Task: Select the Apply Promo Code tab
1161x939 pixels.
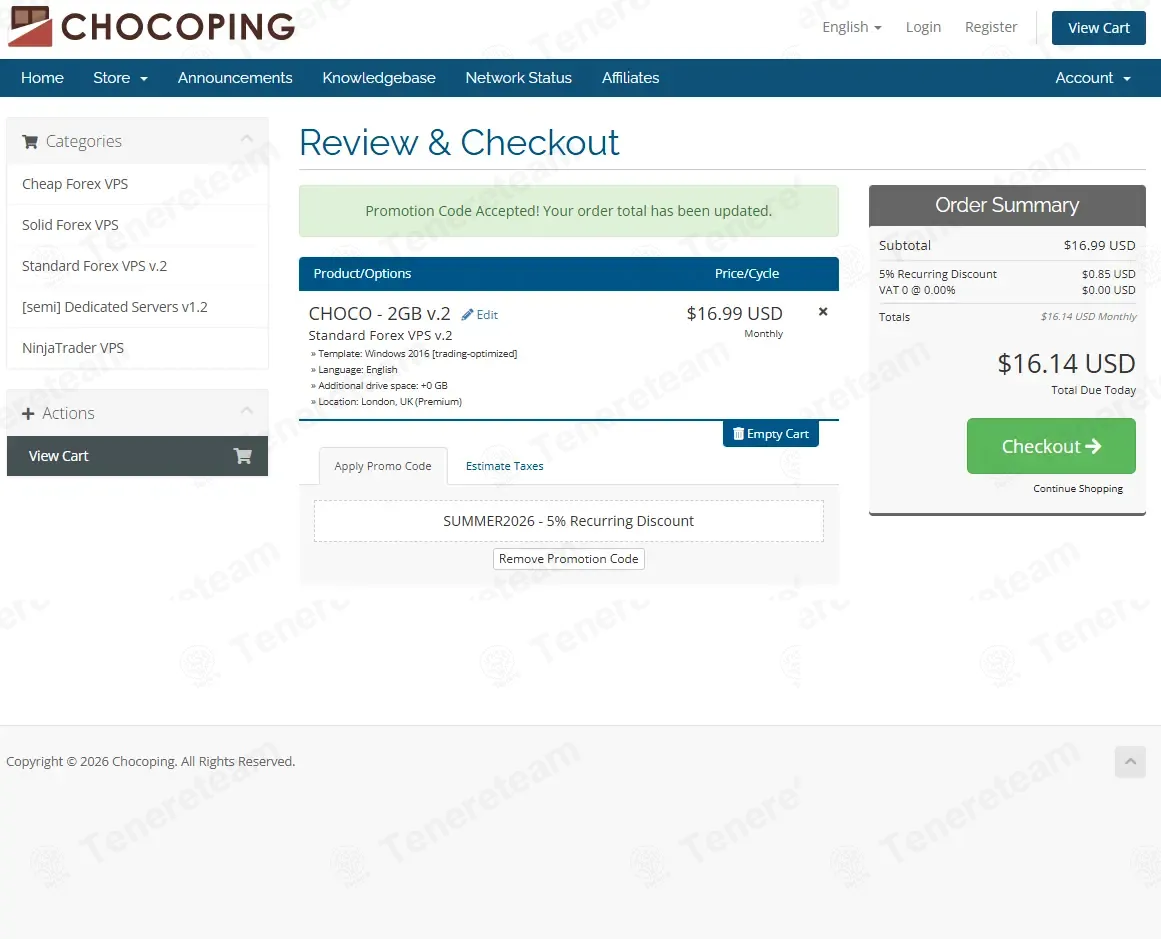Action: (x=383, y=466)
